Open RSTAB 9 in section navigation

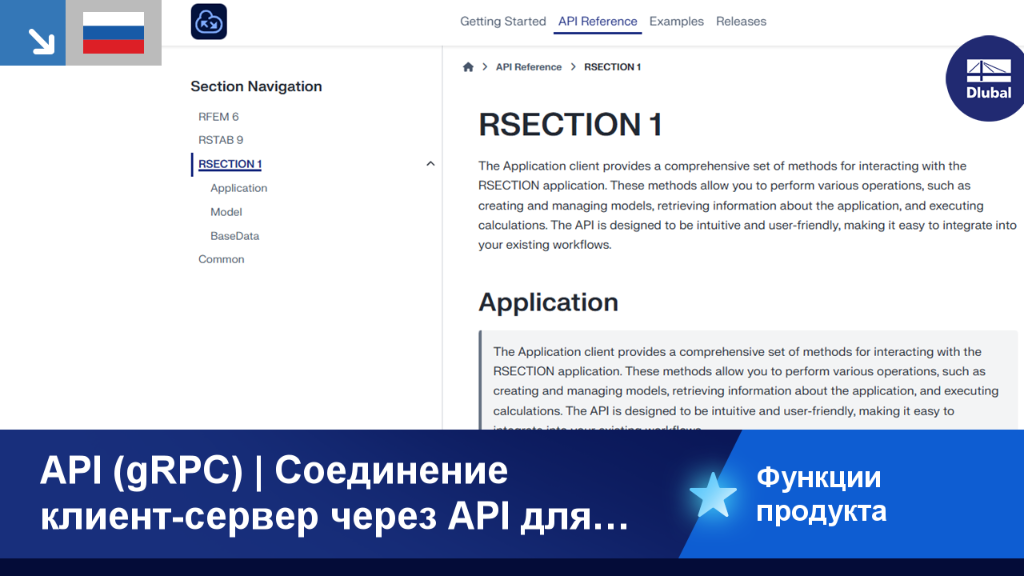click(x=221, y=140)
